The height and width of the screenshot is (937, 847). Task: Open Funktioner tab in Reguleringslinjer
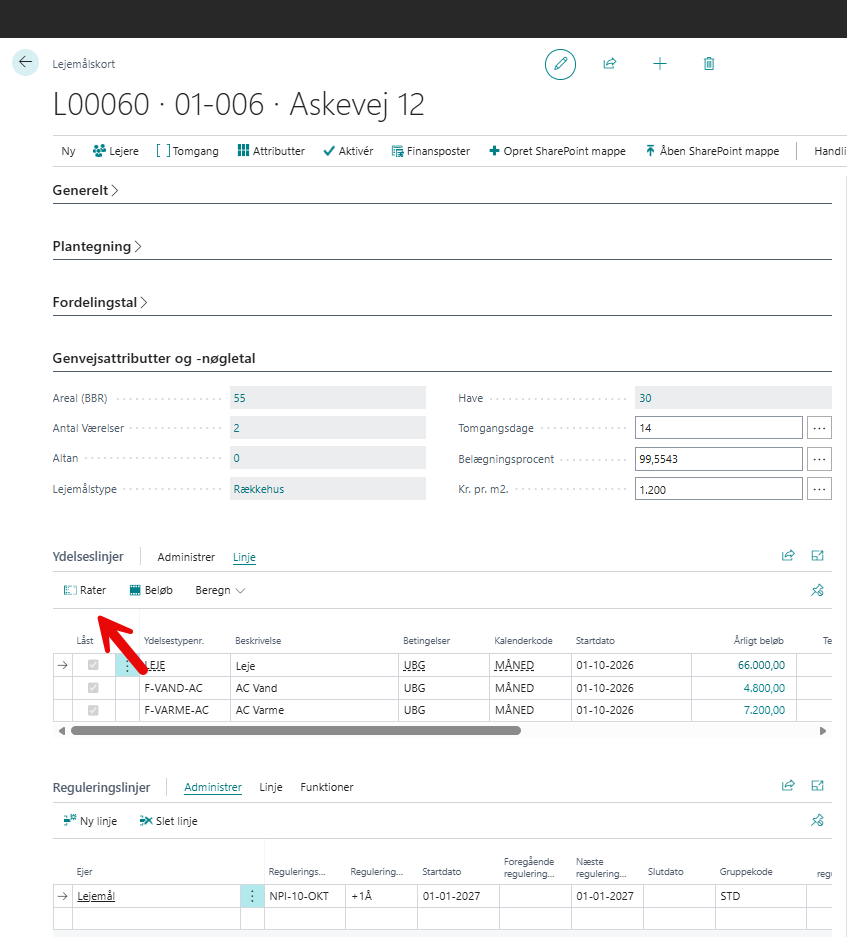[327, 788]
